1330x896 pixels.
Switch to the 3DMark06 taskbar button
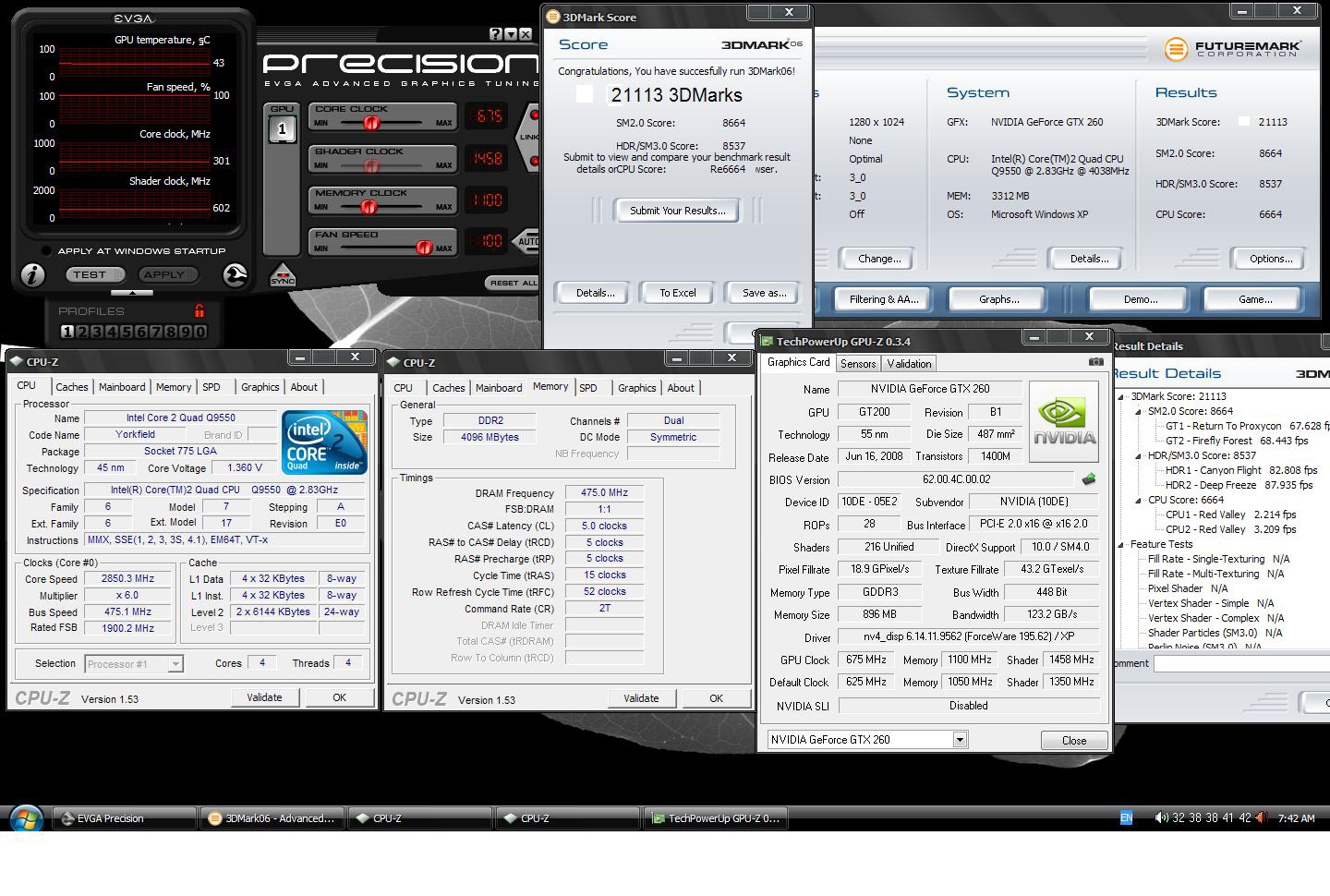click(272, 818)
